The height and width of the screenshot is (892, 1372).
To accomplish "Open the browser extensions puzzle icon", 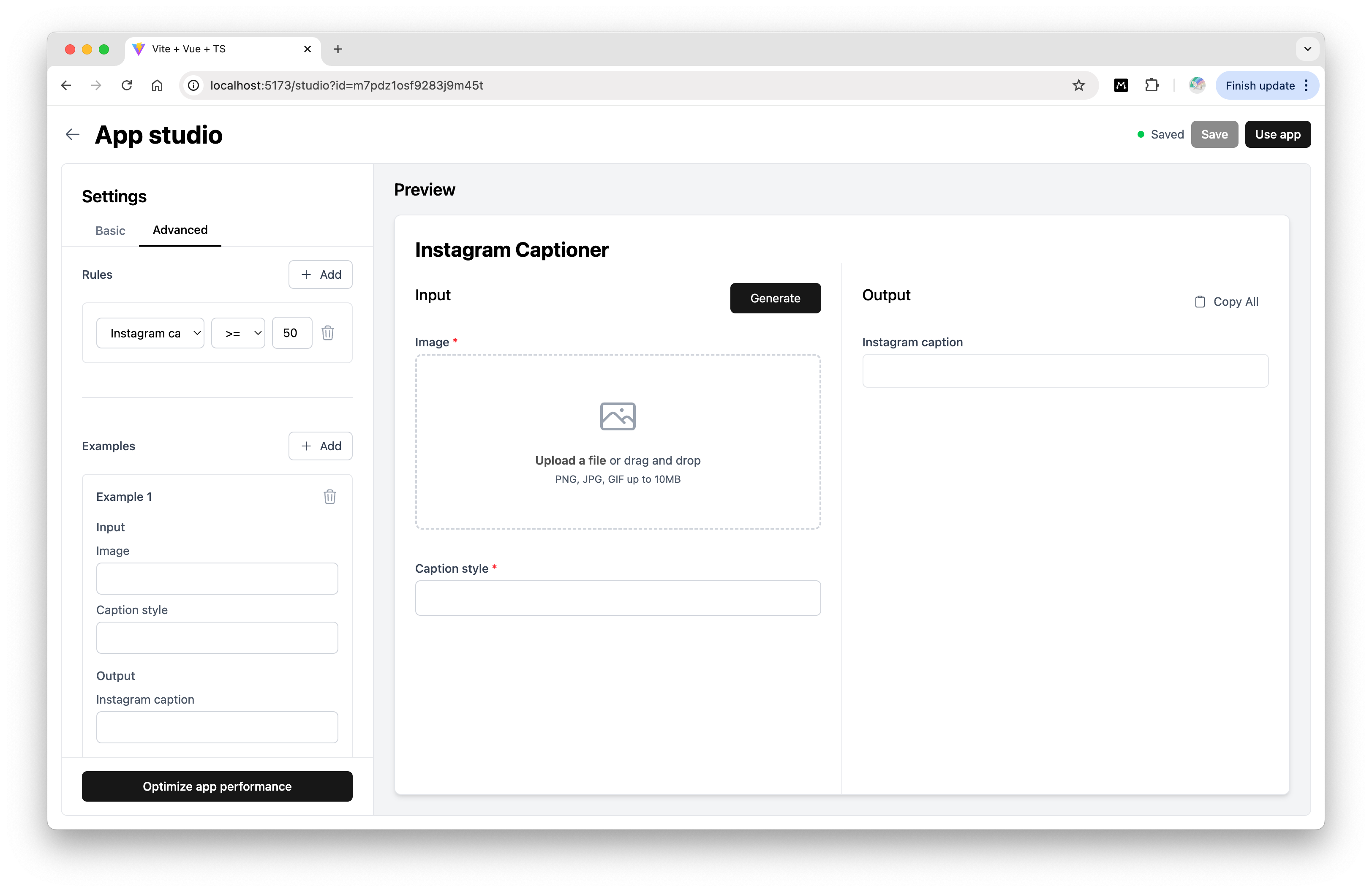I will (x=1151, y=85).
